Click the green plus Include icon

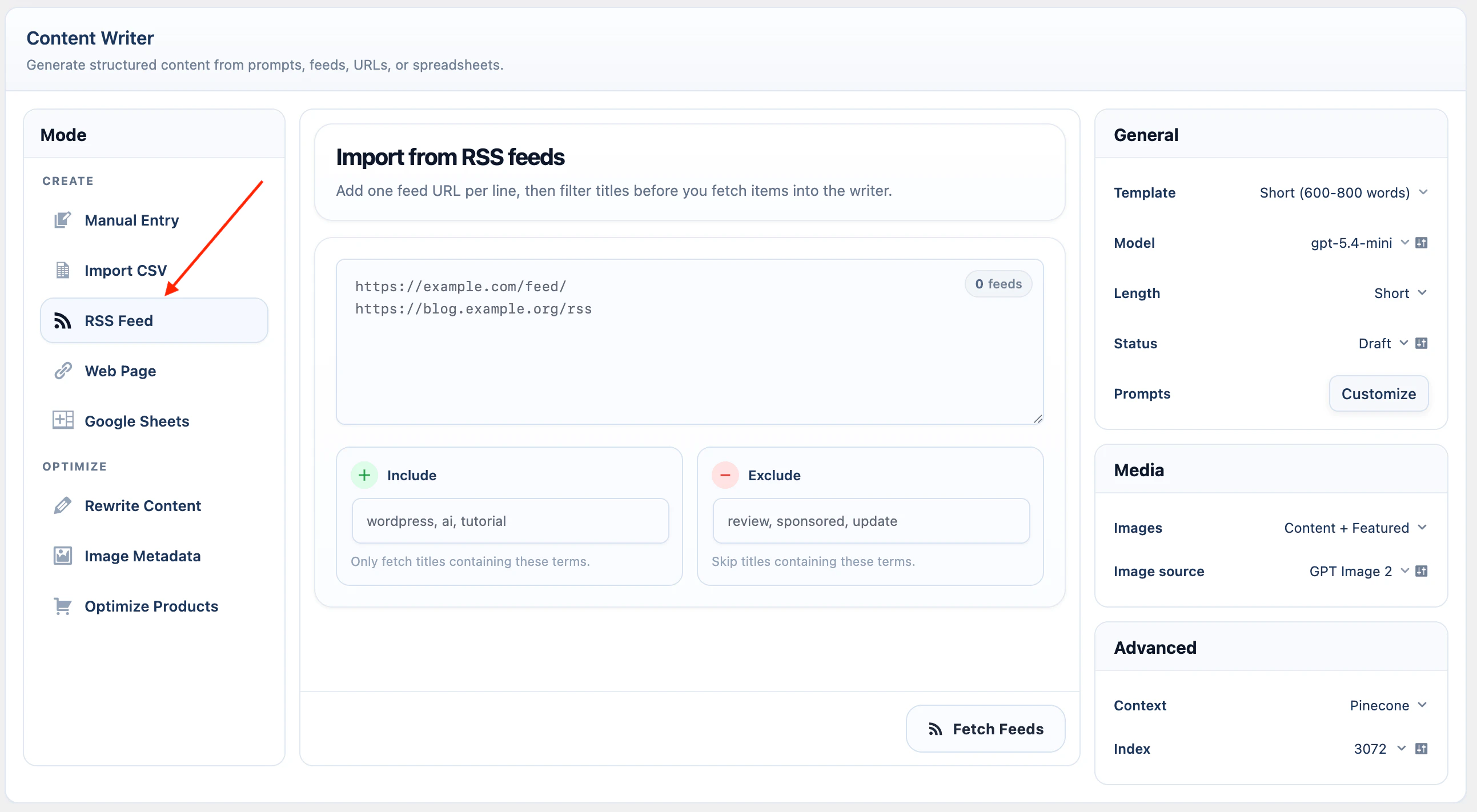tap(364, 475)
